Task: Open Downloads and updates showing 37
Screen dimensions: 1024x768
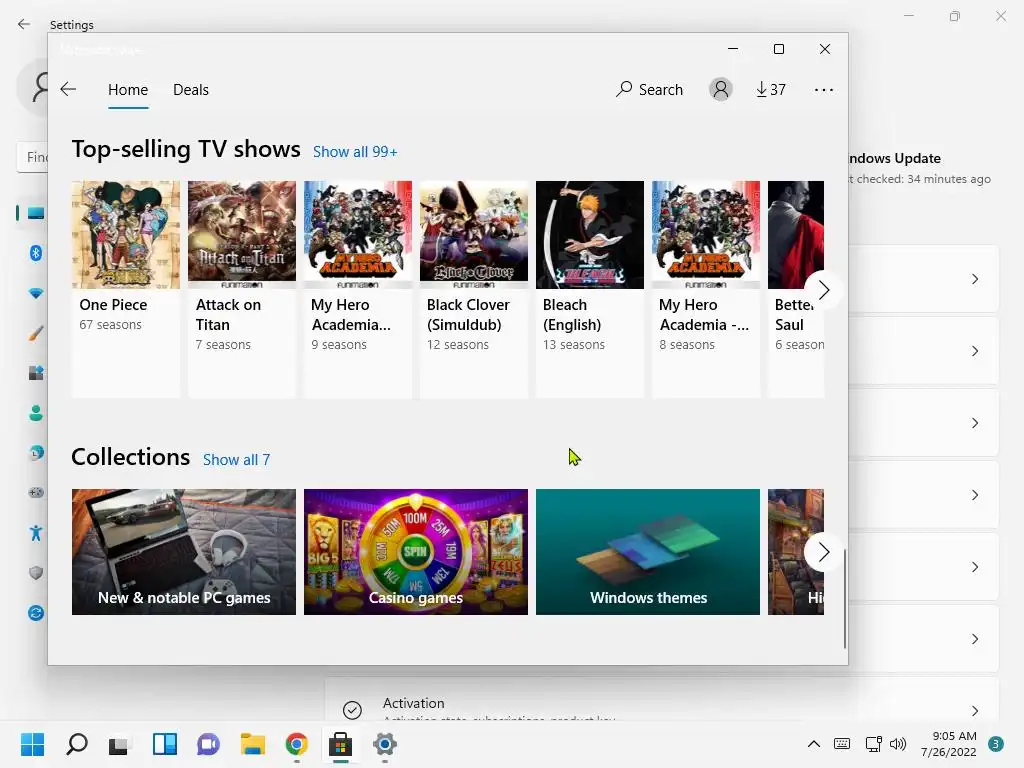Action: (x=771, y=89)
